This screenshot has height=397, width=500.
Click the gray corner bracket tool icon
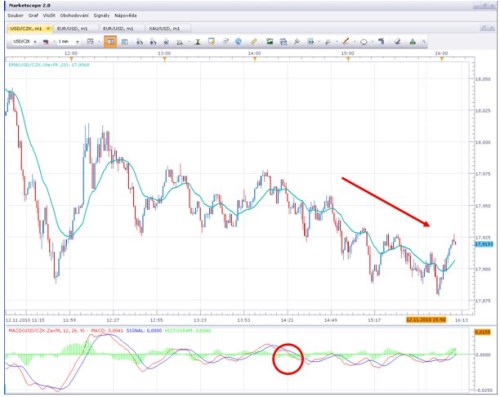tap(381, 41)
